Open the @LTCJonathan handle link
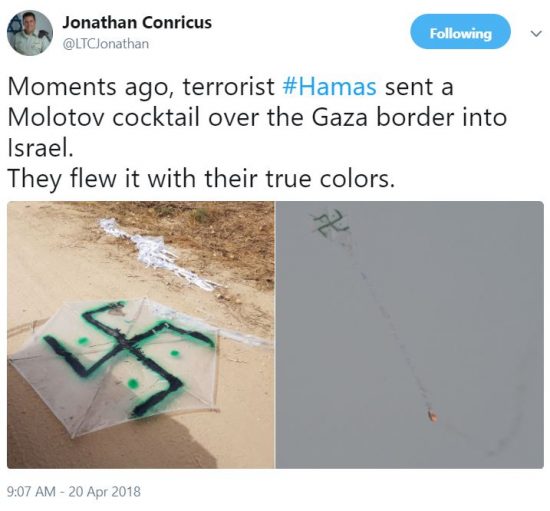The height and width of the screenshot is (511, 550). 106,44
